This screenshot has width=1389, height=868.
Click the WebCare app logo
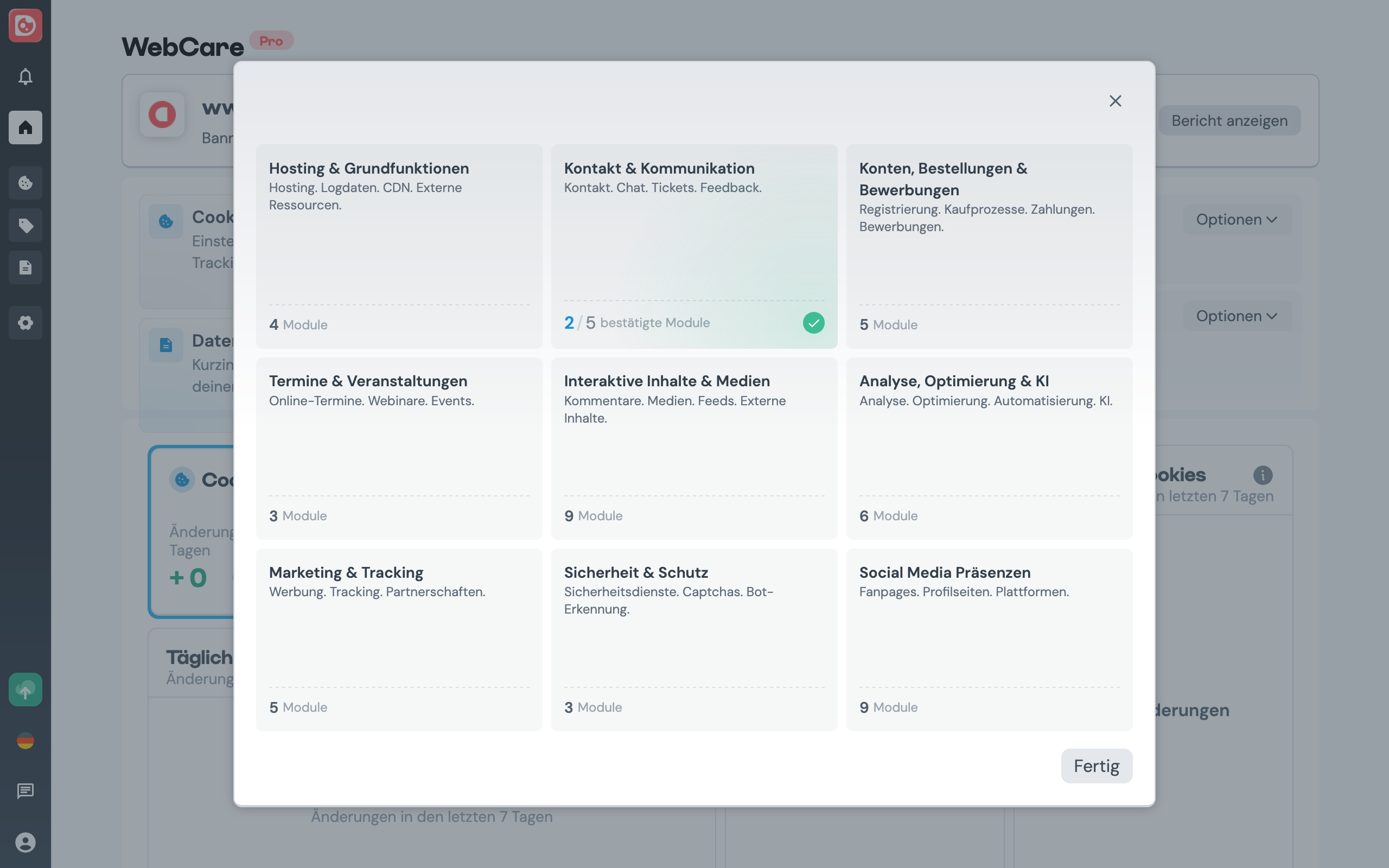tap(26, 26)
